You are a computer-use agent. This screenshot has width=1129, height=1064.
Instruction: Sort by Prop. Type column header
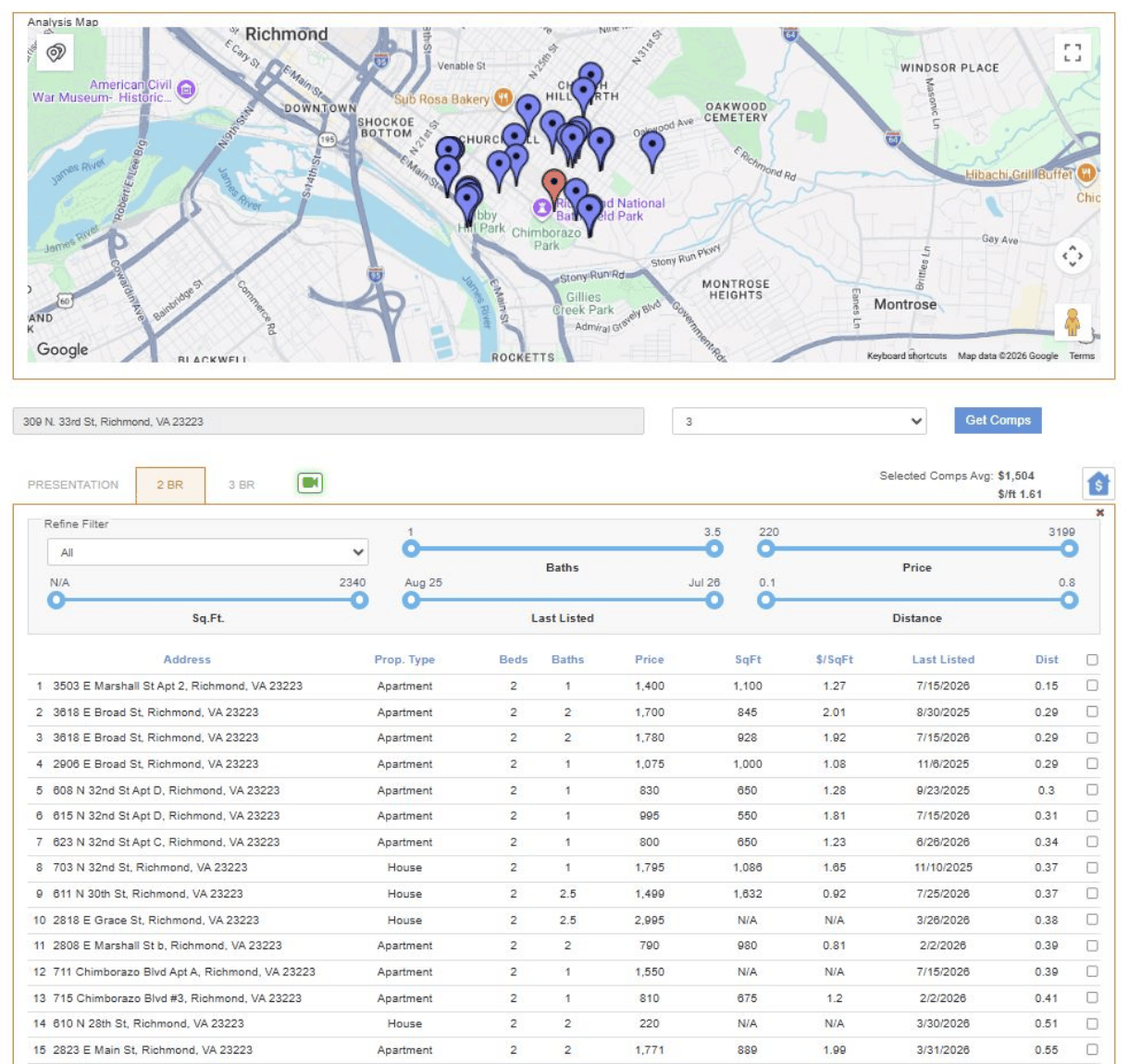pos(404,660)
